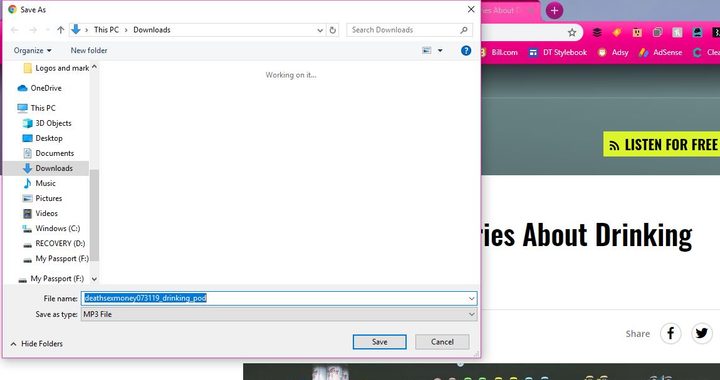Click the search magnifier in Search Downloads
Viewport: 720px width, 380px height.
(464, 30)
